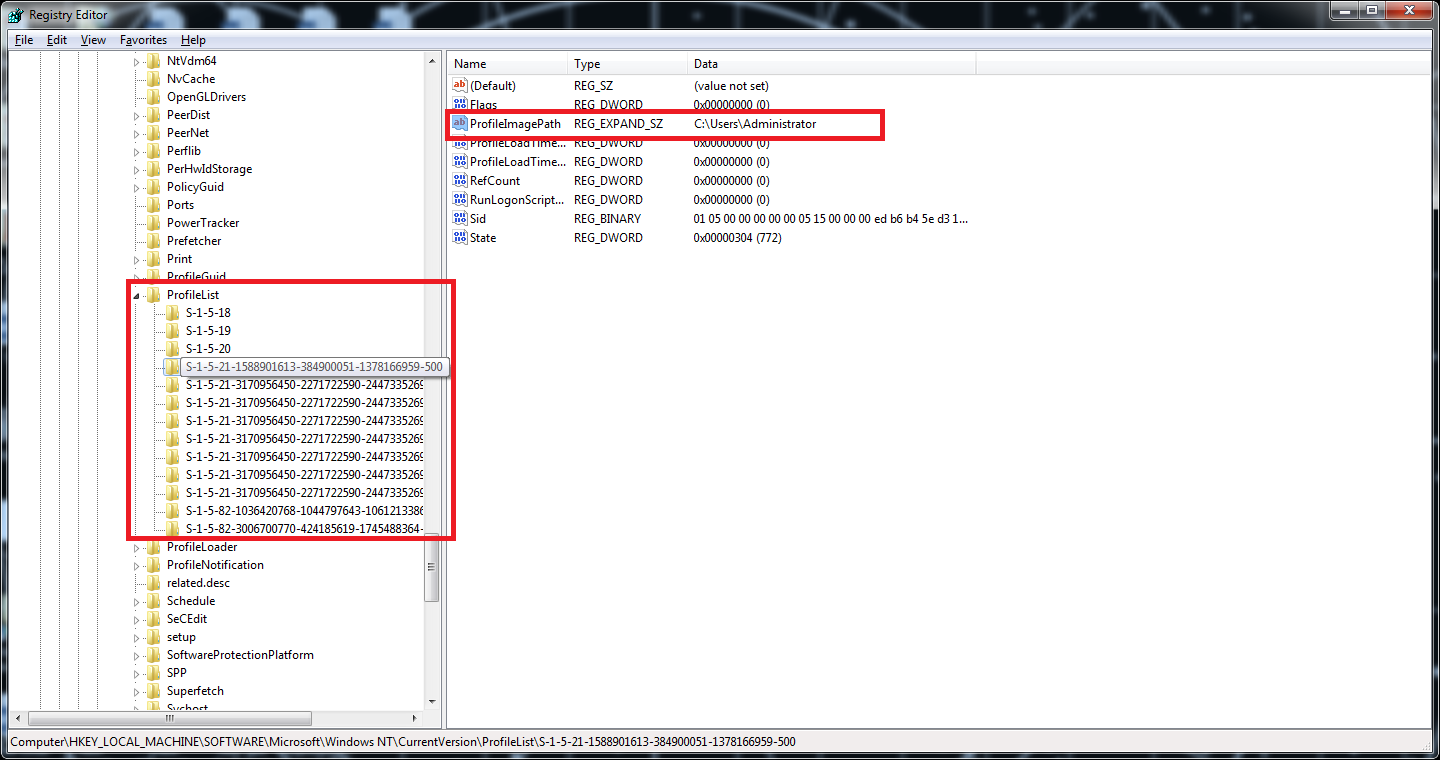1440x760 pixels.
Task: Click the Flags DWORD value icon
Action: (x=460, y=105)
